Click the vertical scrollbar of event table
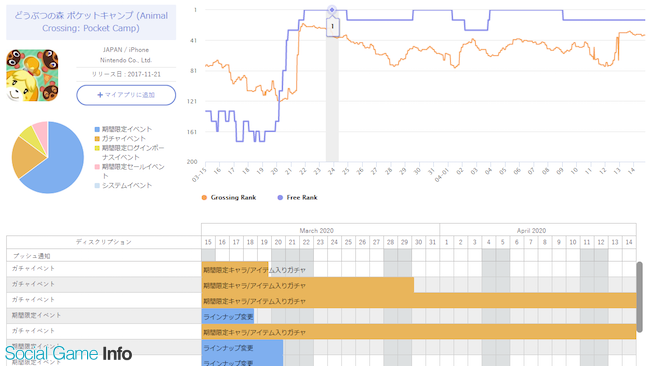This screenshot has height=366, width=650. pyautogui.click(x=640, y=296)
